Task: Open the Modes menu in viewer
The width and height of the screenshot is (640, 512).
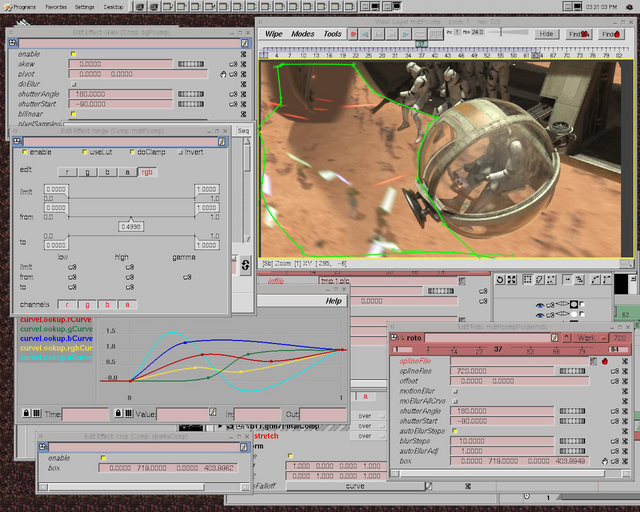Action: 302,34
